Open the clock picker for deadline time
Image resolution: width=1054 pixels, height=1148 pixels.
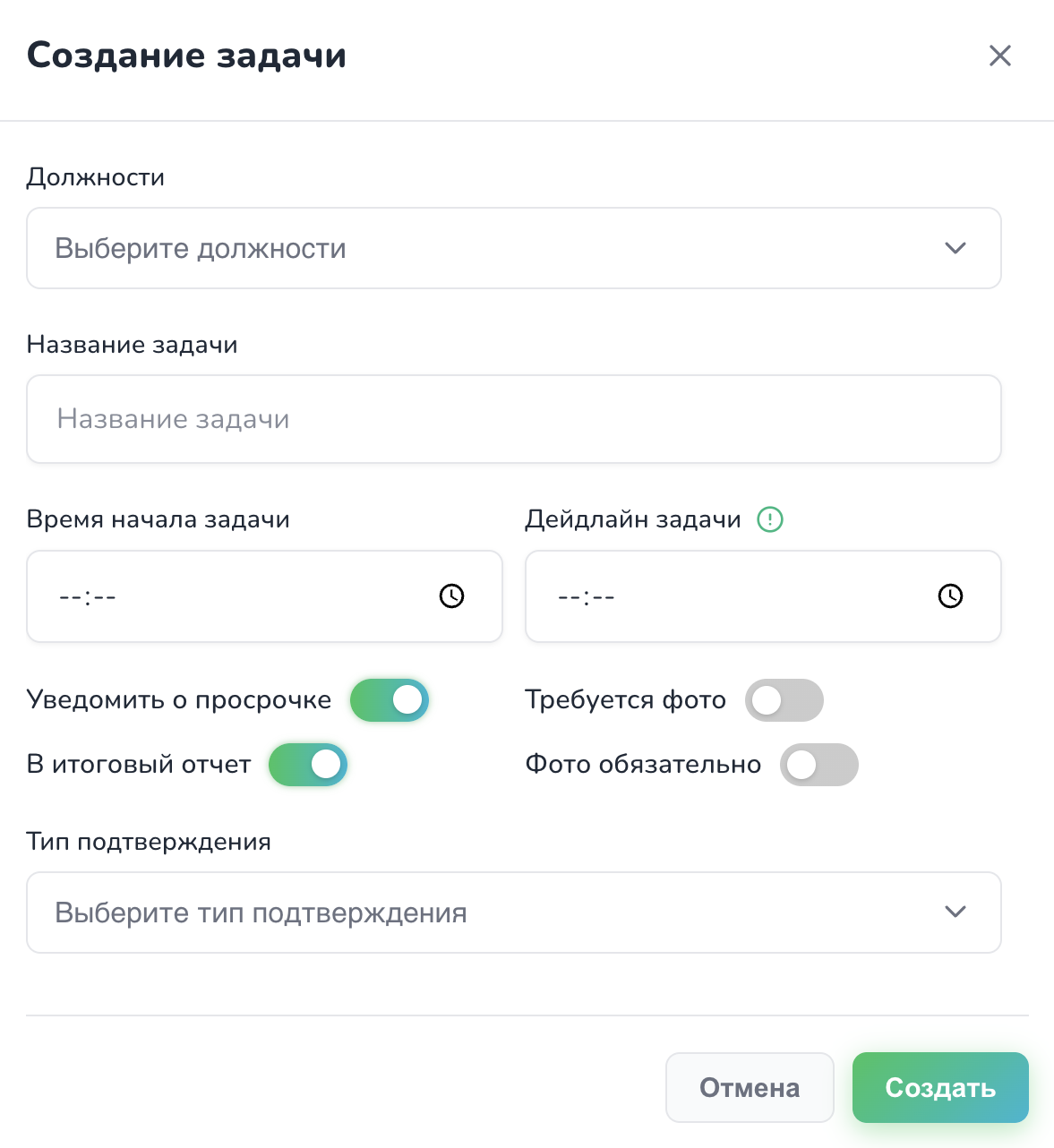click(951, 596)
